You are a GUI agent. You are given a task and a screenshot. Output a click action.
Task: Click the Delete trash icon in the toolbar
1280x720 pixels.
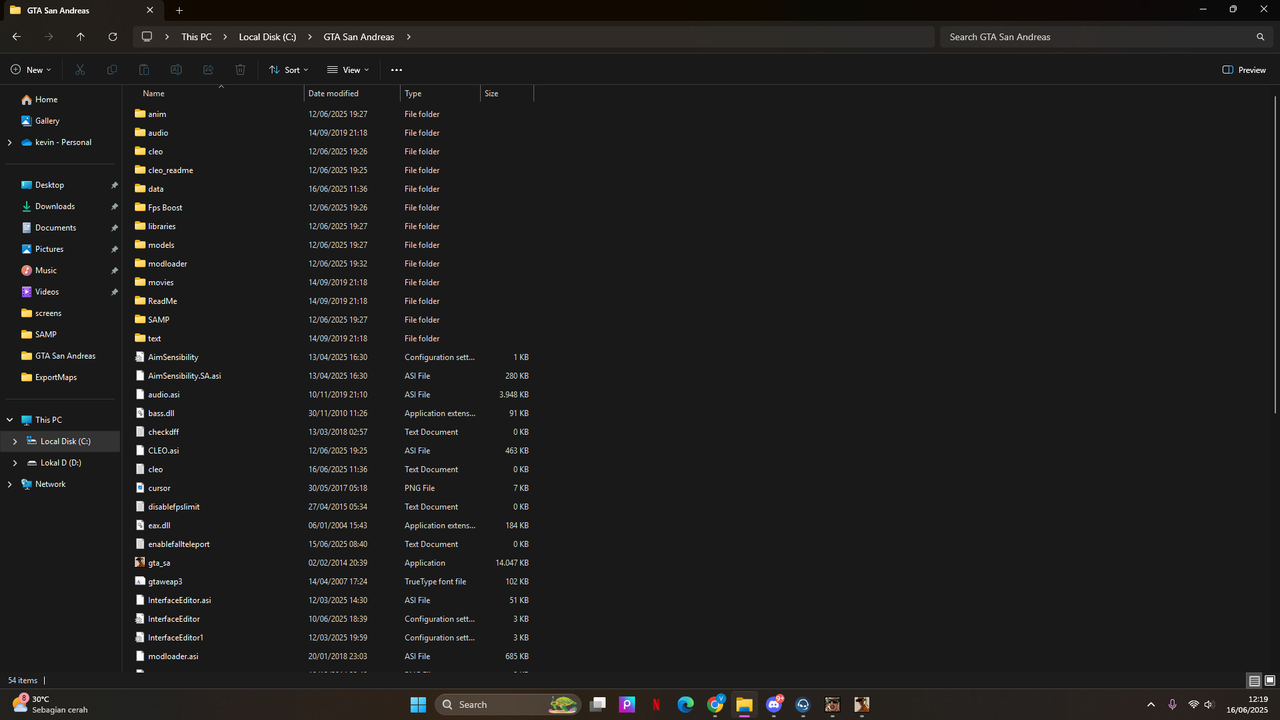pos(240,70)
